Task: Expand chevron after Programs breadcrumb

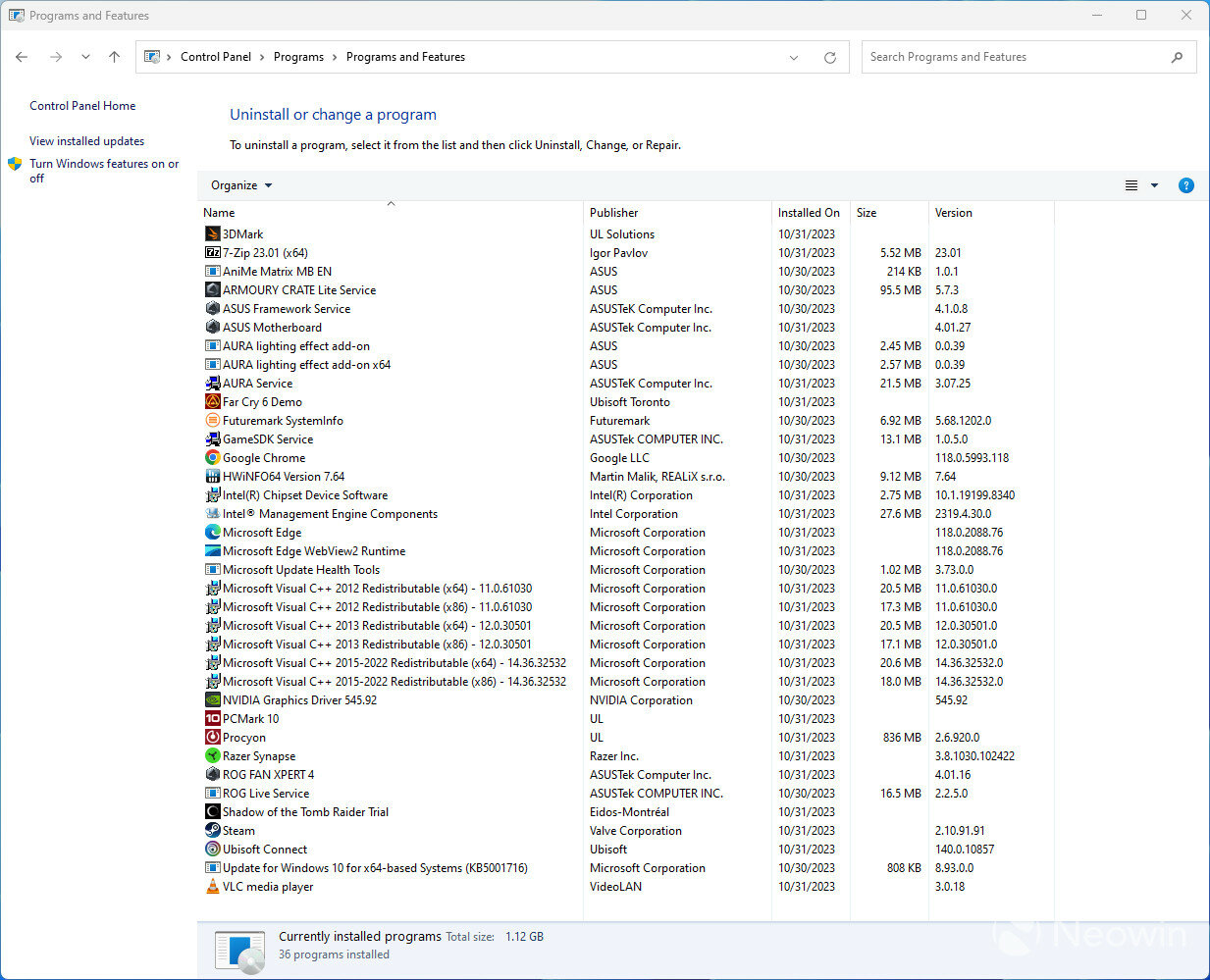Action: (335, 57)
